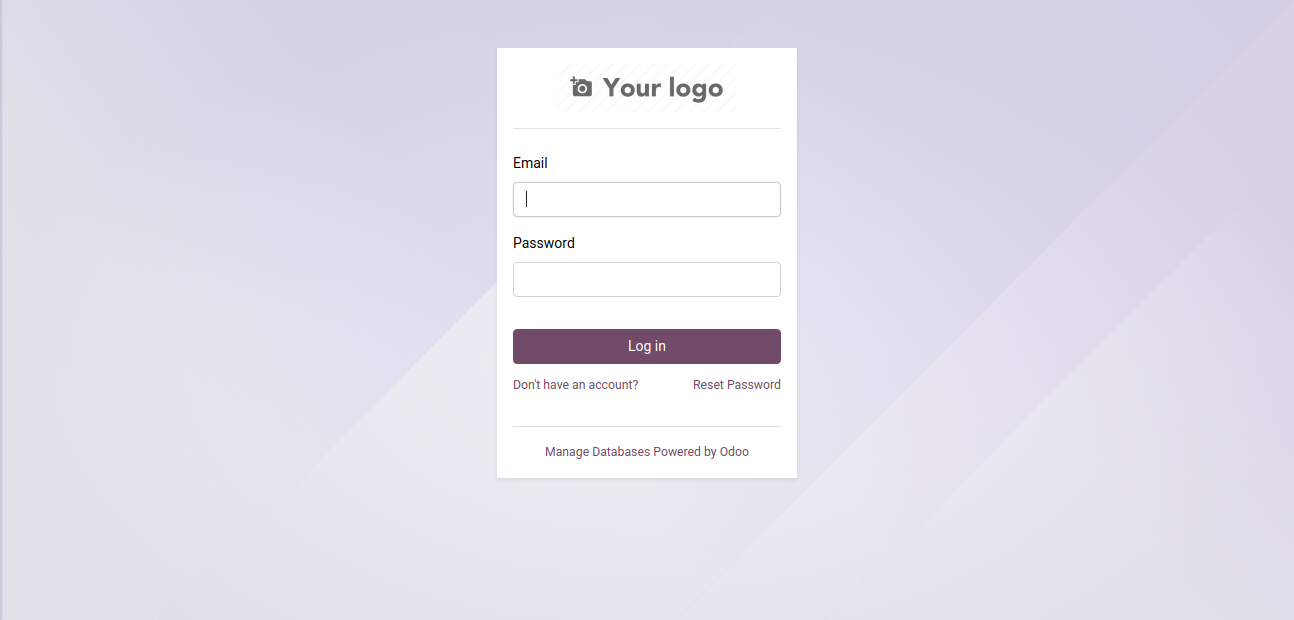Click the word 'Odoo' in the footer
Viewport: 1294px width, 620px height.
(734, 452)
